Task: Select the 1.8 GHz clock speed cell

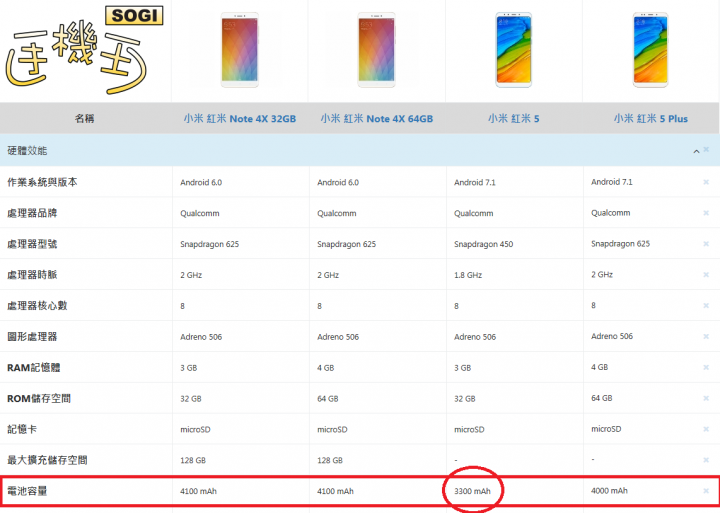Action: pos(468,275)
